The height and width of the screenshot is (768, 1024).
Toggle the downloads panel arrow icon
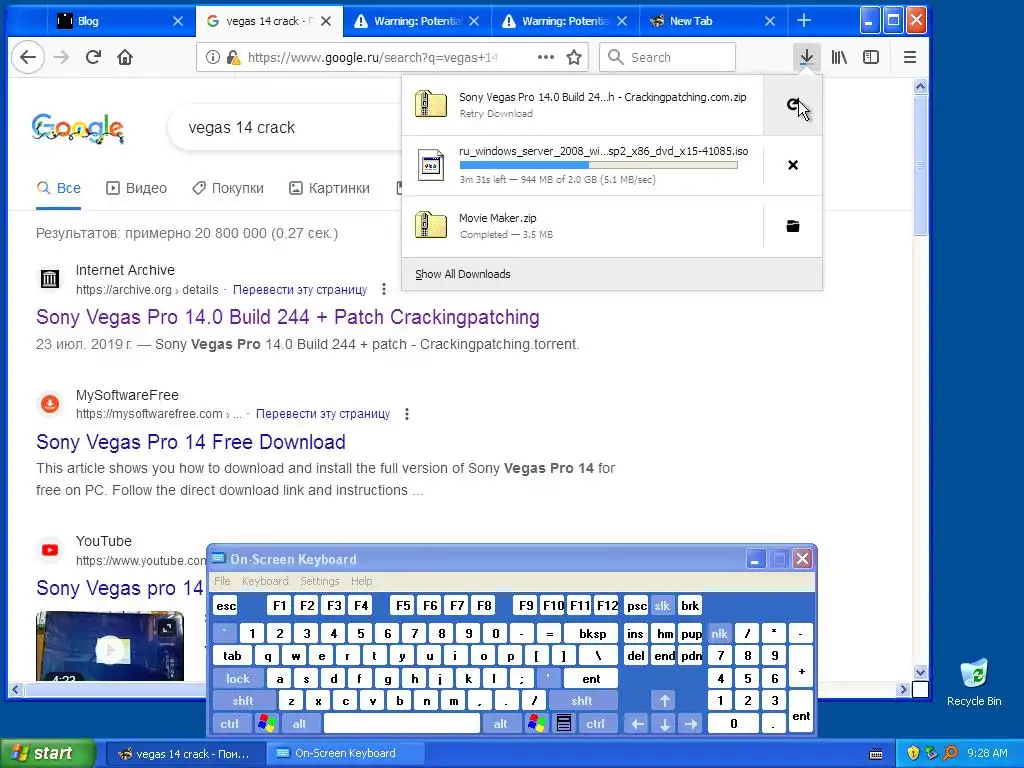(x=807, y=57)
